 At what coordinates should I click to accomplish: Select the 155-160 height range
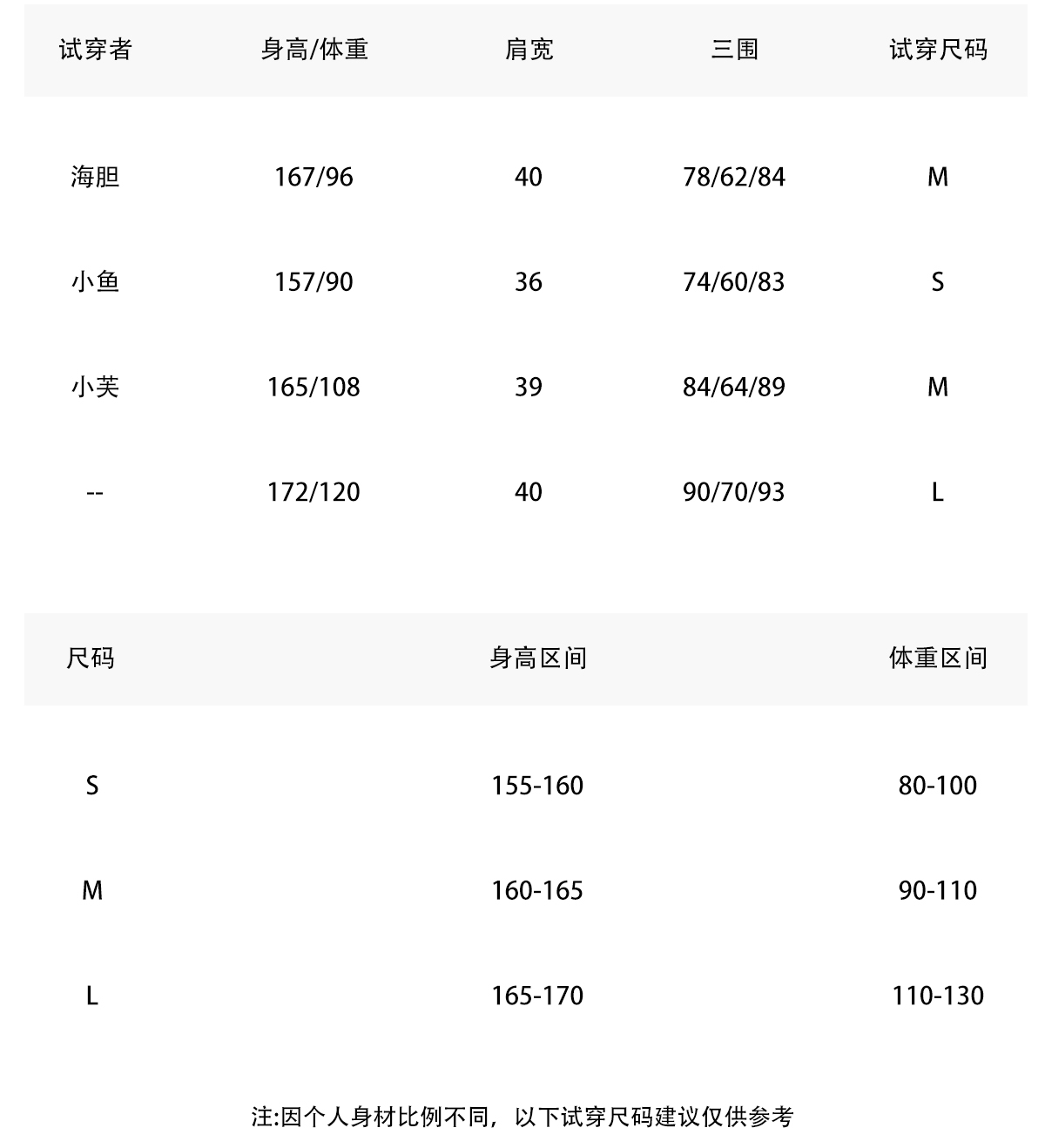coord(537,786)
